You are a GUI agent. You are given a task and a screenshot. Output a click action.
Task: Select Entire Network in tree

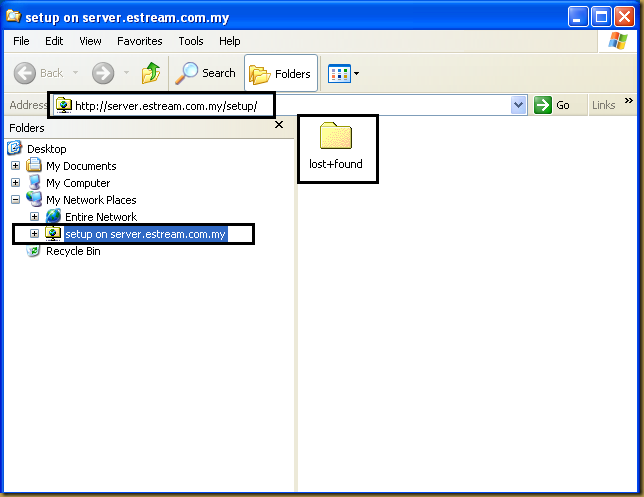tap(101, 217)
